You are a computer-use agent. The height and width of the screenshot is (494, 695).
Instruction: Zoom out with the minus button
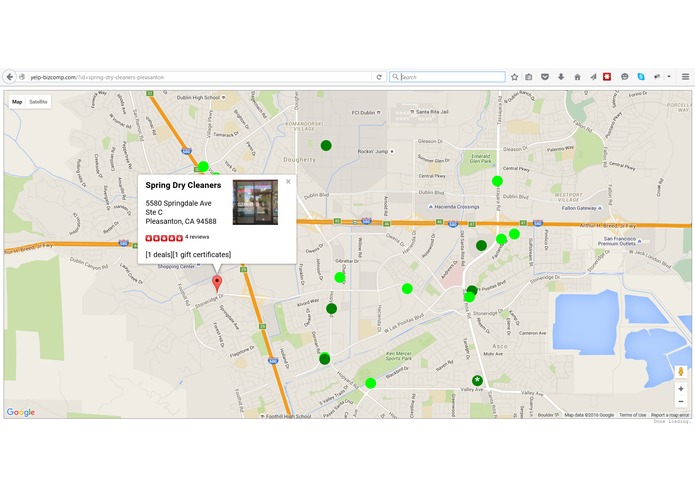681,401
